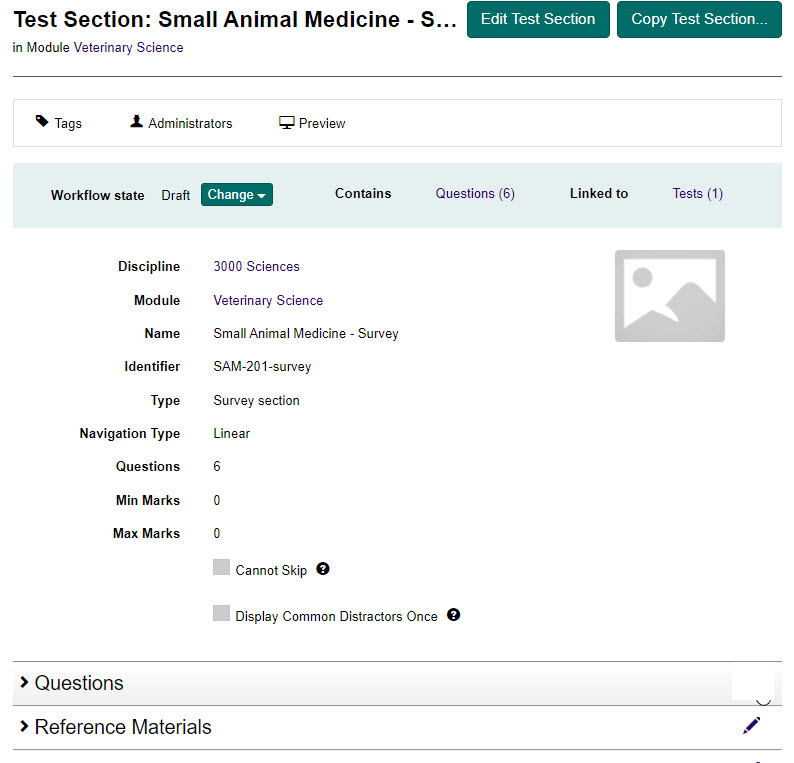
Task: Open the Tags tab
Action: coord(67,123)
